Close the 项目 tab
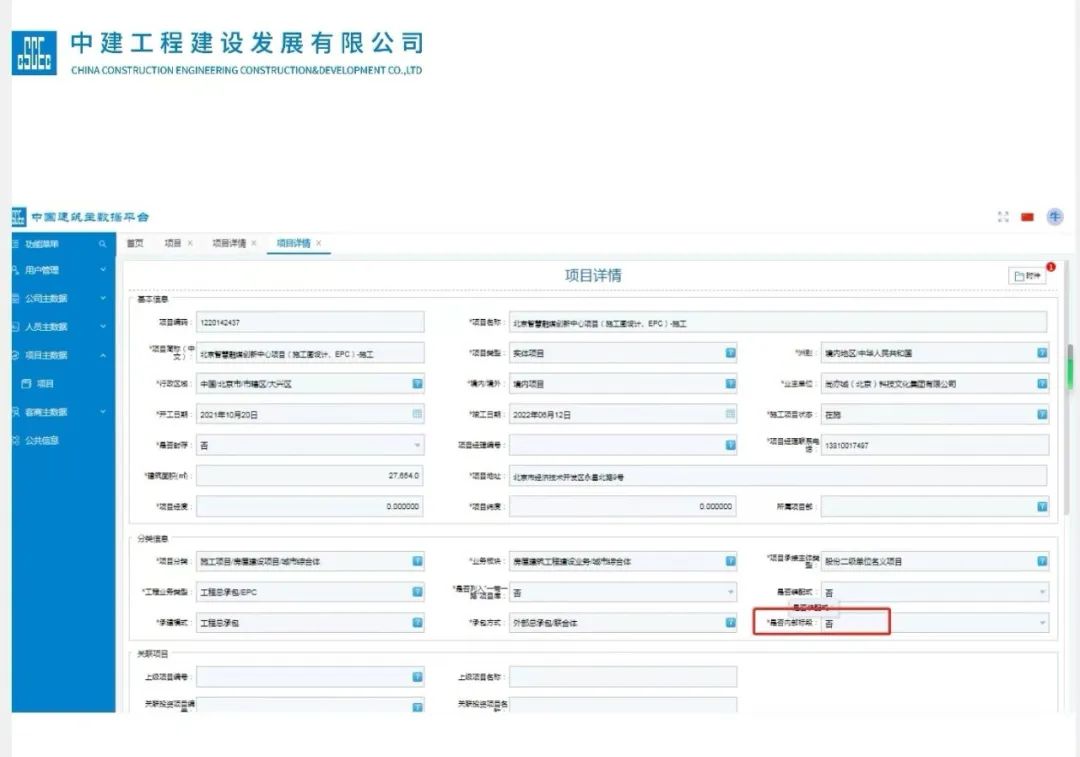 [x=190, y=243]
